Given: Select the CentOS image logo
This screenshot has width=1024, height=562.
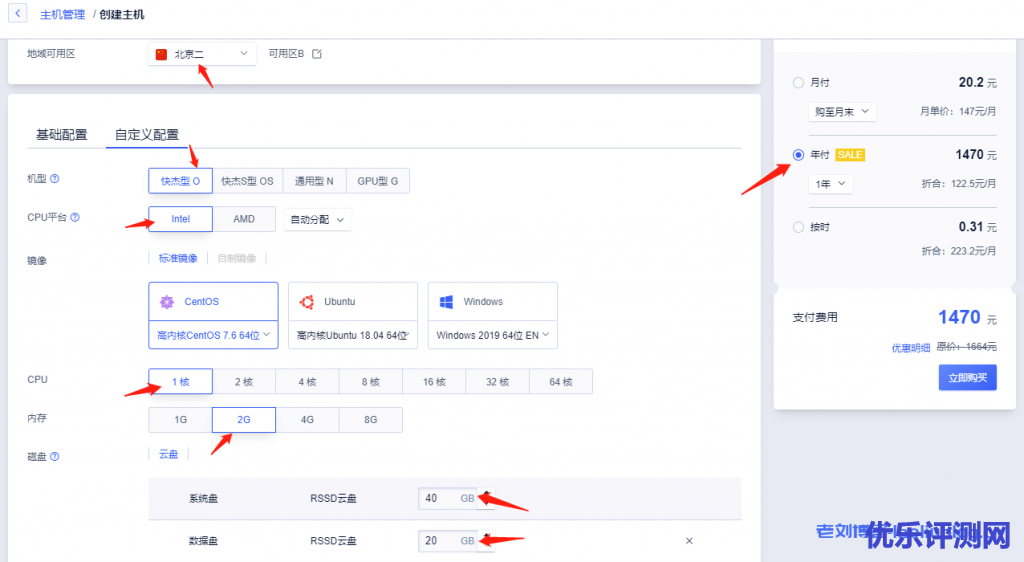Looking at the screenshot, I should click(168, 301).
